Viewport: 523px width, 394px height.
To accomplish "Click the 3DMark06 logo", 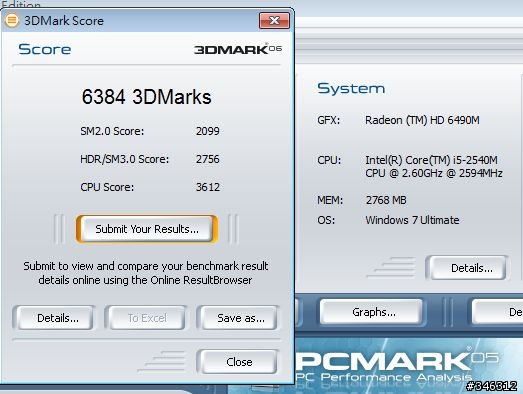I will coord(238,49).
